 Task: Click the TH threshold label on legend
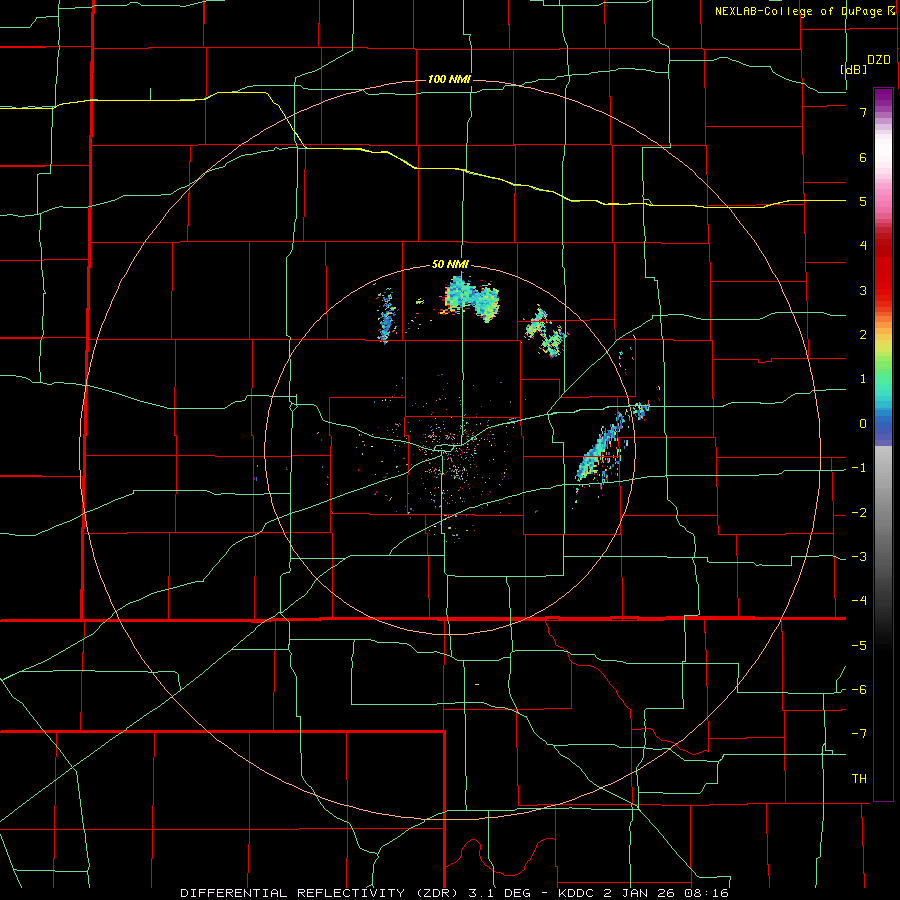point(859,779)
